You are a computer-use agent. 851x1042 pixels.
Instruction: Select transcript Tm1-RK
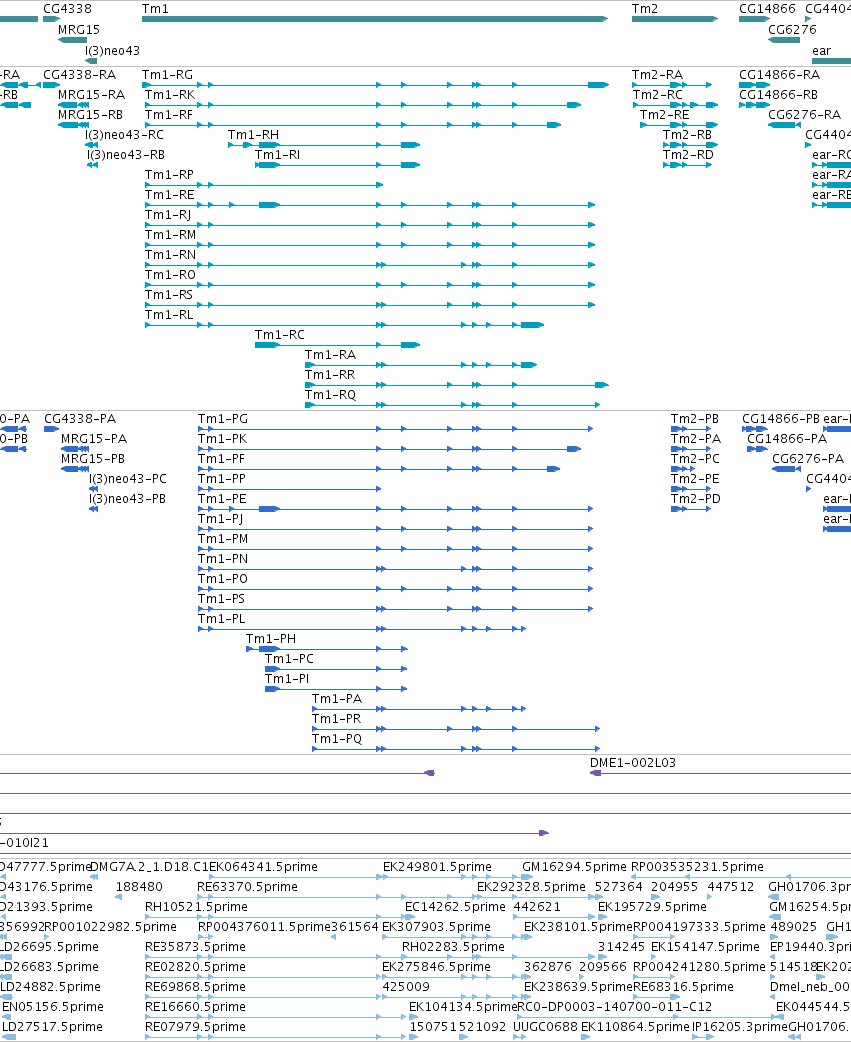pyautogui.click(x=363, y=105)
